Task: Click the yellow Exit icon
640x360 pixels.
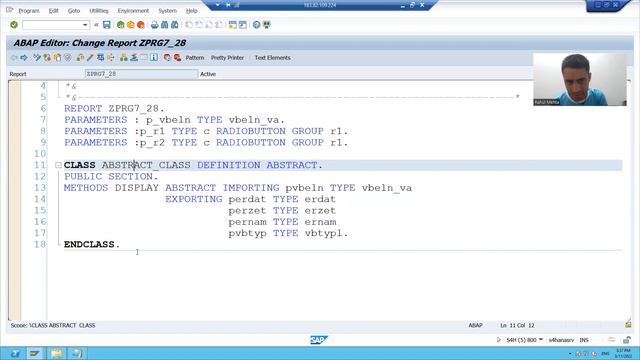Action: coord(131,25)
